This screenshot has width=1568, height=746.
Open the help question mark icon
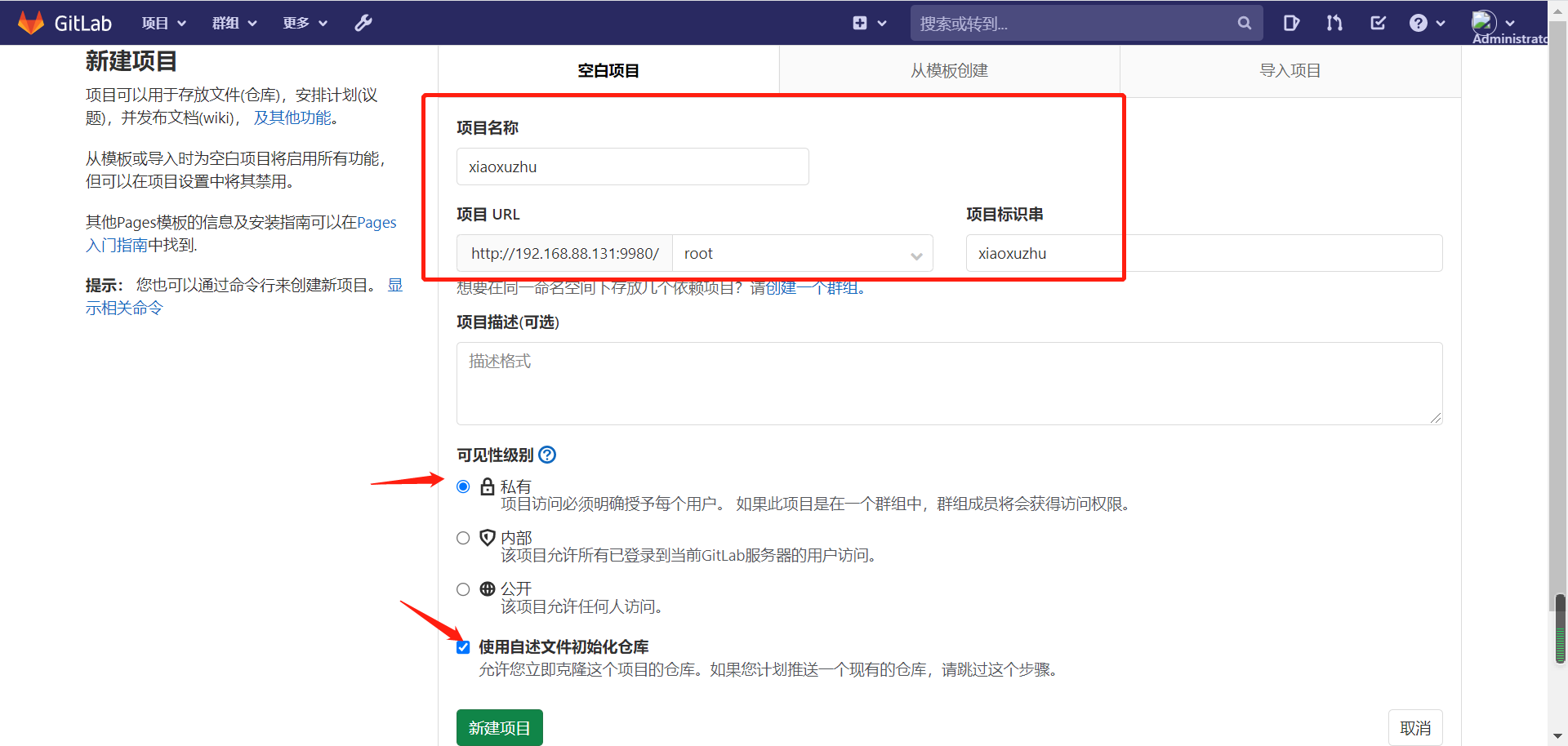coord(1419,23)
